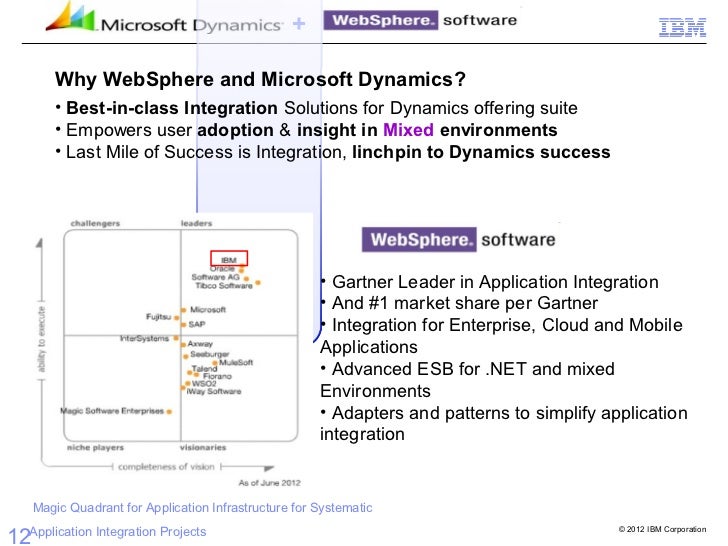Click the Software AG label in quadrant
The height and width of the screenshot is (546, 728).
[215, 277]
